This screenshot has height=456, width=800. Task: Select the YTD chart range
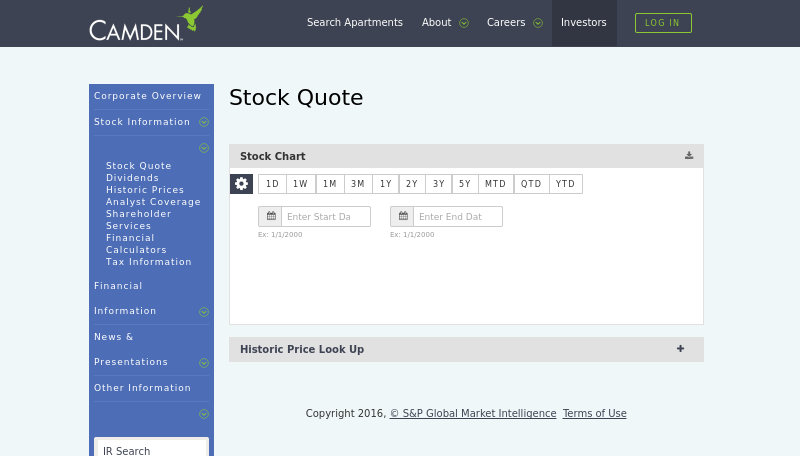[x=566, y=184]
